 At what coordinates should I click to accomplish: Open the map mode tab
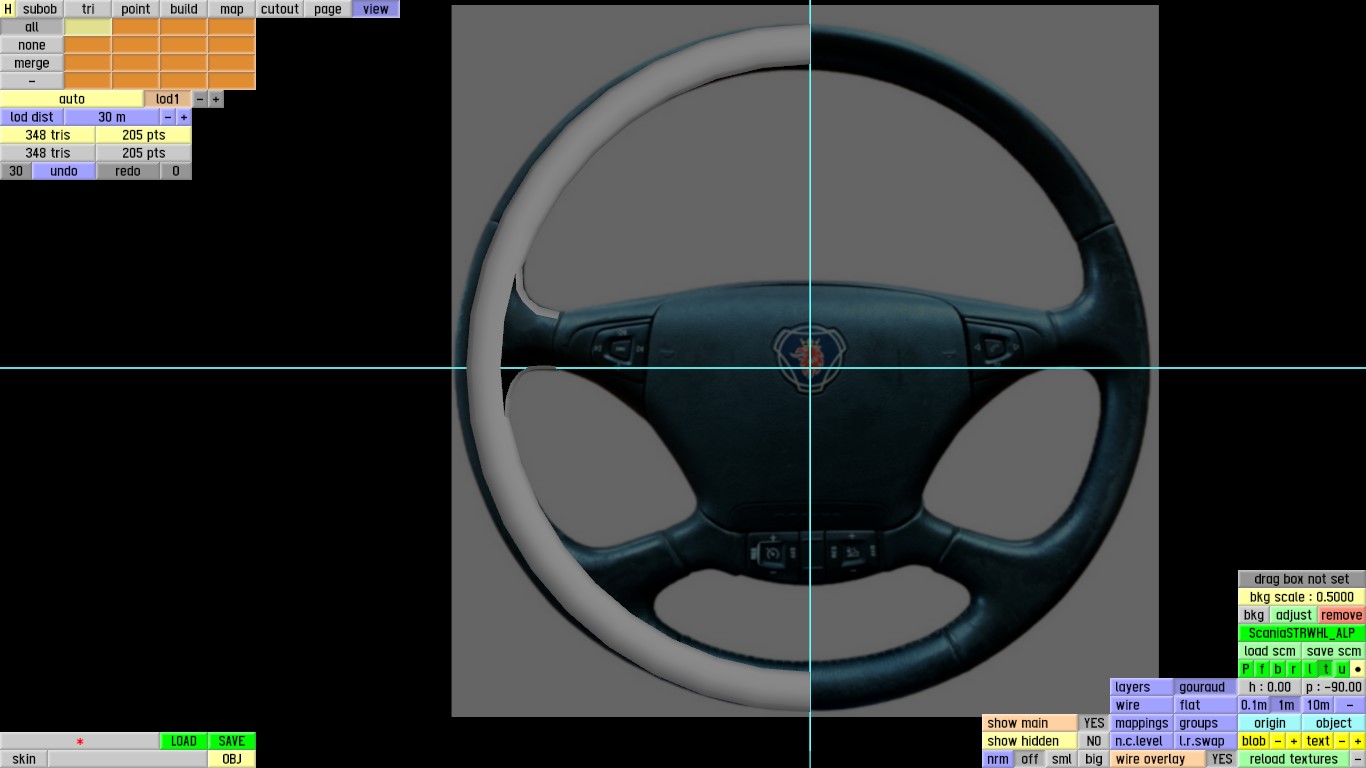coord(232,9)
